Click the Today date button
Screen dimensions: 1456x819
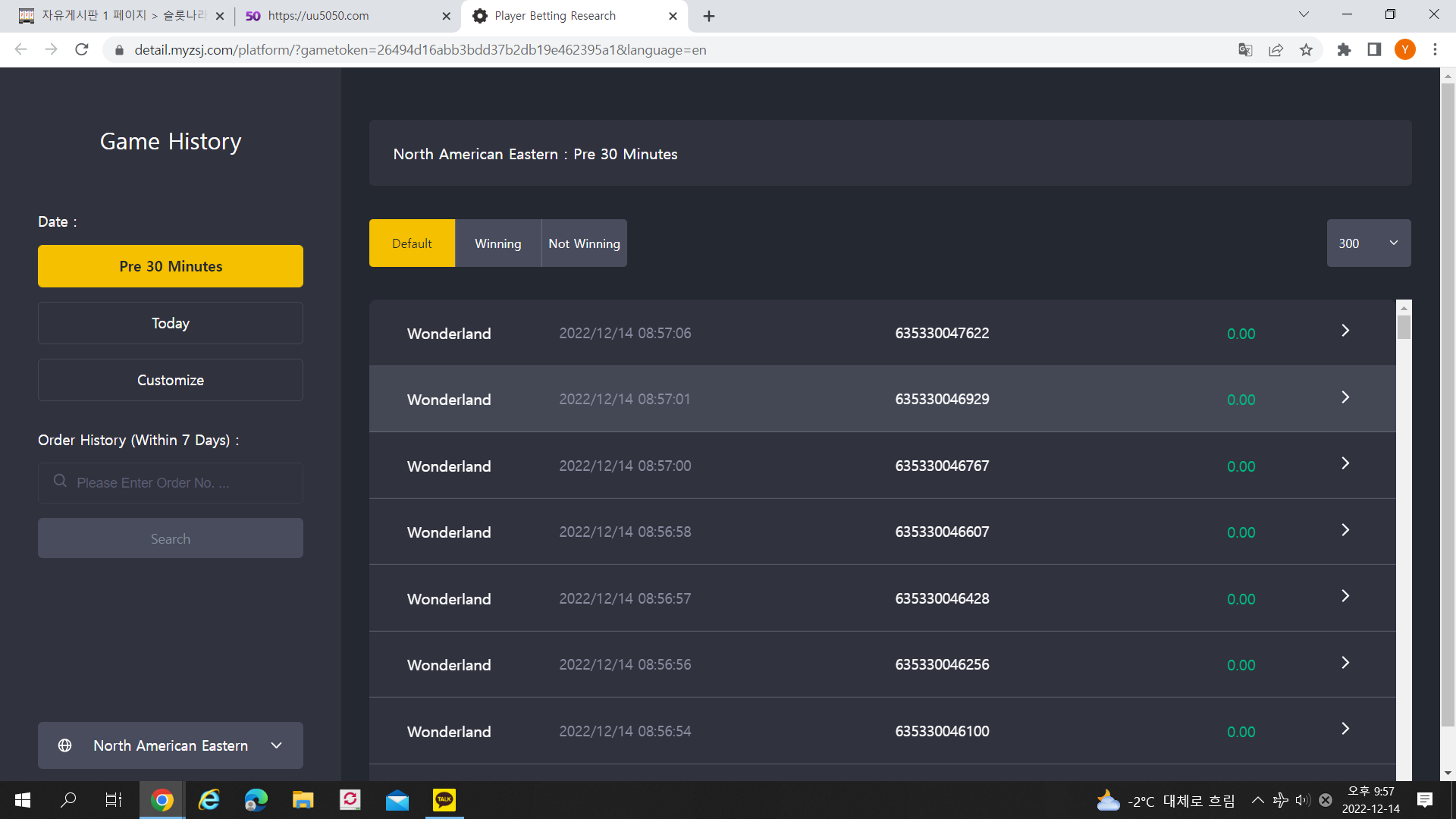(171, 323)
